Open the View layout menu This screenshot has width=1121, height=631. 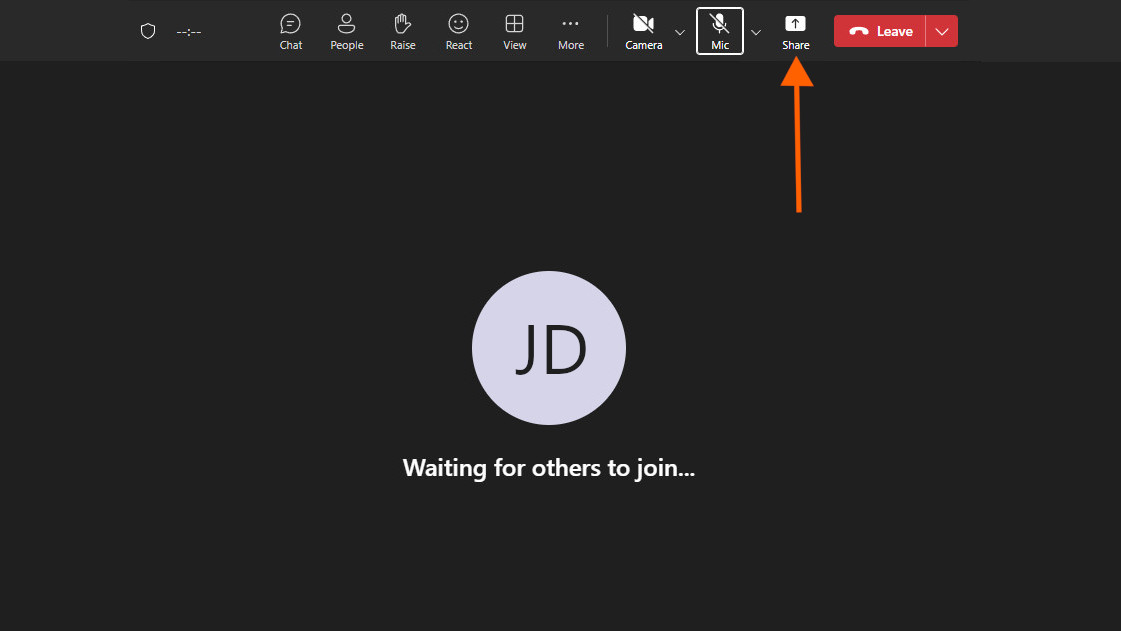pyautogui.click(x=514, y=31)
